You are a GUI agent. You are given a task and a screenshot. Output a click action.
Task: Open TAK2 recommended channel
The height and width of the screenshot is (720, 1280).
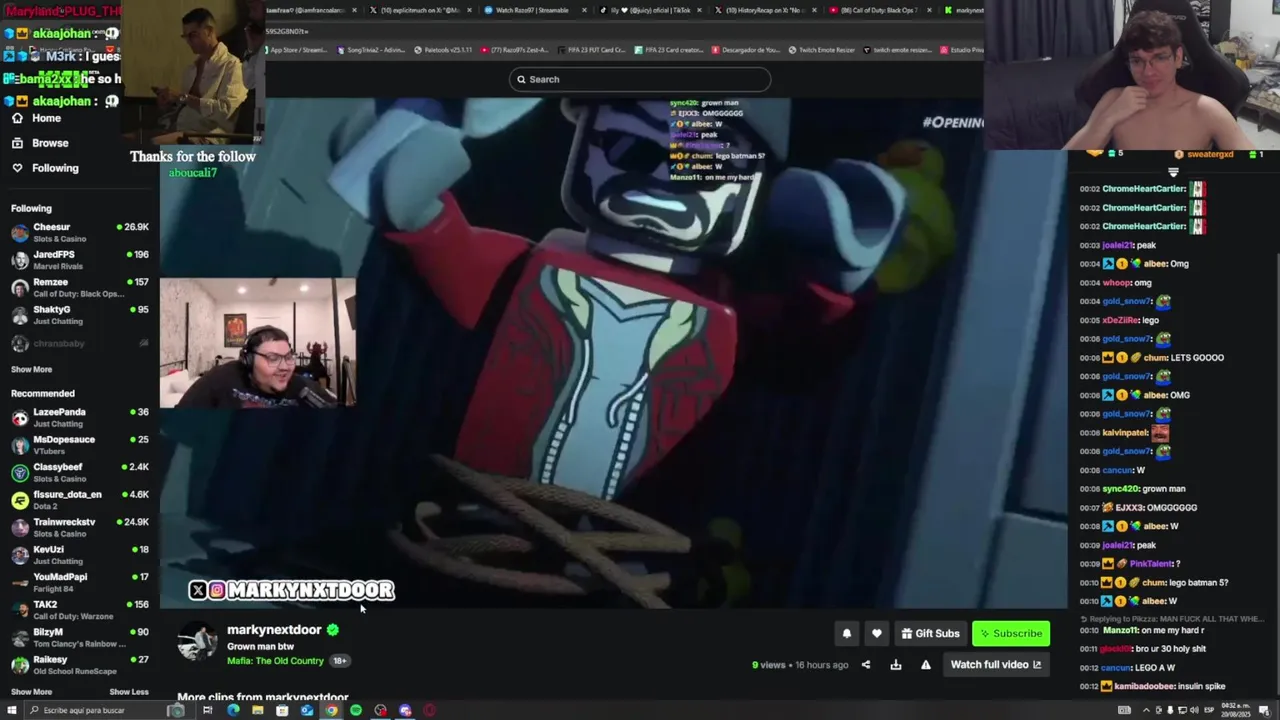click(79, 610)
